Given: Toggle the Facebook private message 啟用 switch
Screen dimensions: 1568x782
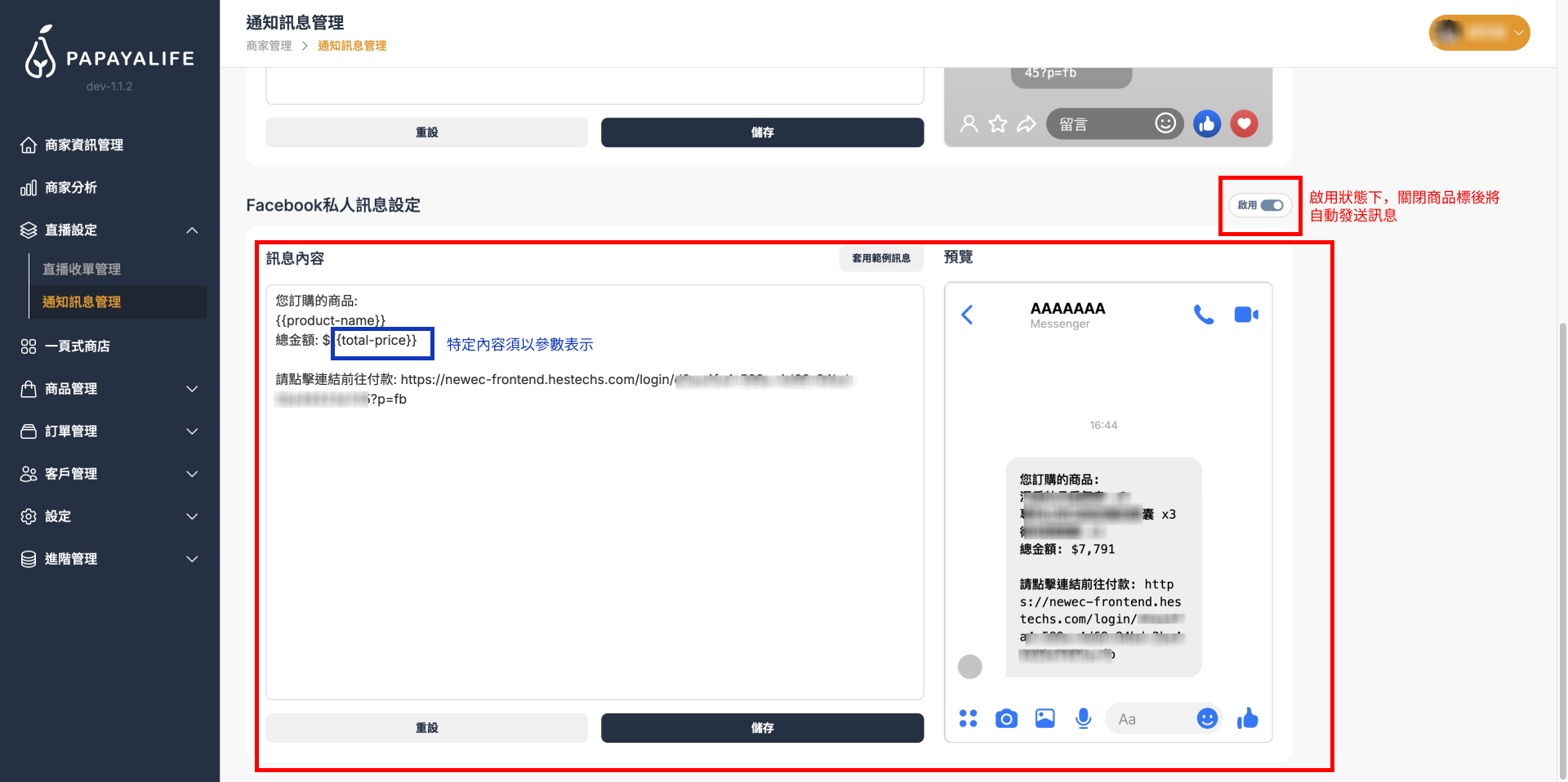Looking at the screenshot, I should (1272, 205).
